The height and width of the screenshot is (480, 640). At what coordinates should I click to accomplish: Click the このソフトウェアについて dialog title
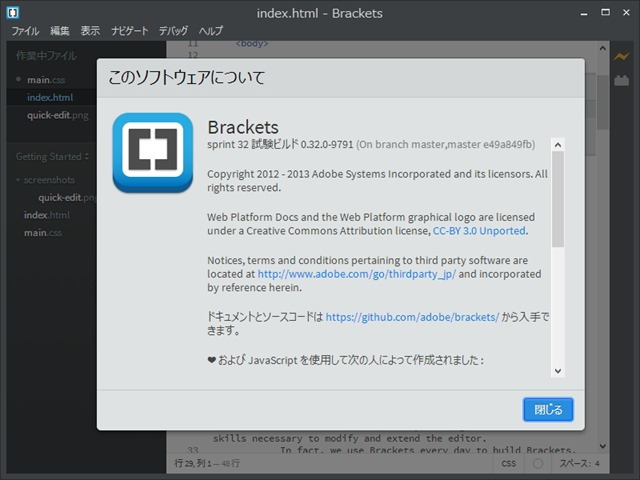pos(187,78)
